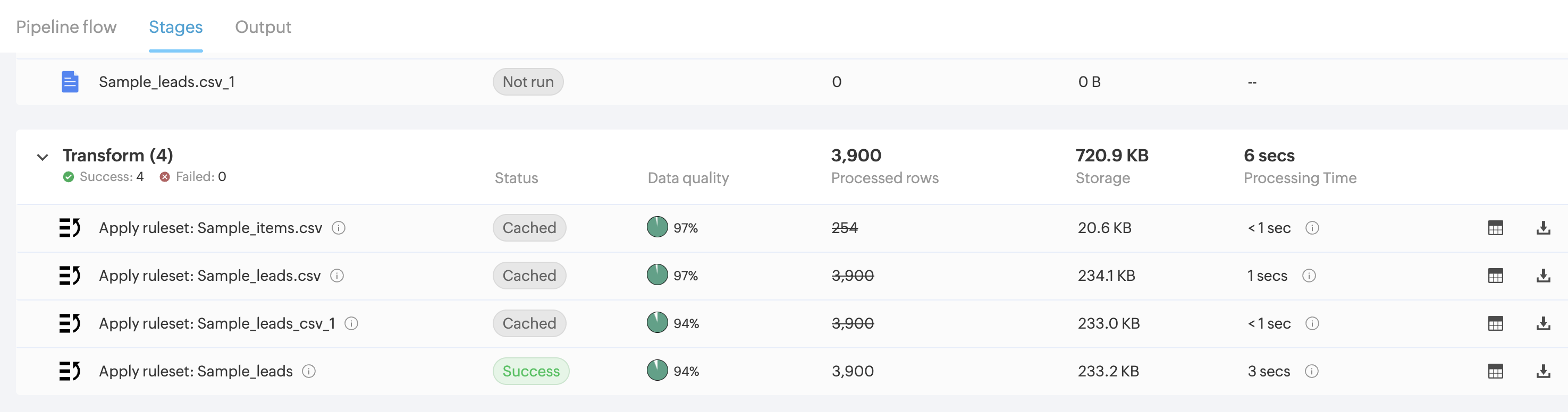Open table preview for Sample_leads.csv ruleset
Screen dimensions: 1568x412
coord(1495,276)
